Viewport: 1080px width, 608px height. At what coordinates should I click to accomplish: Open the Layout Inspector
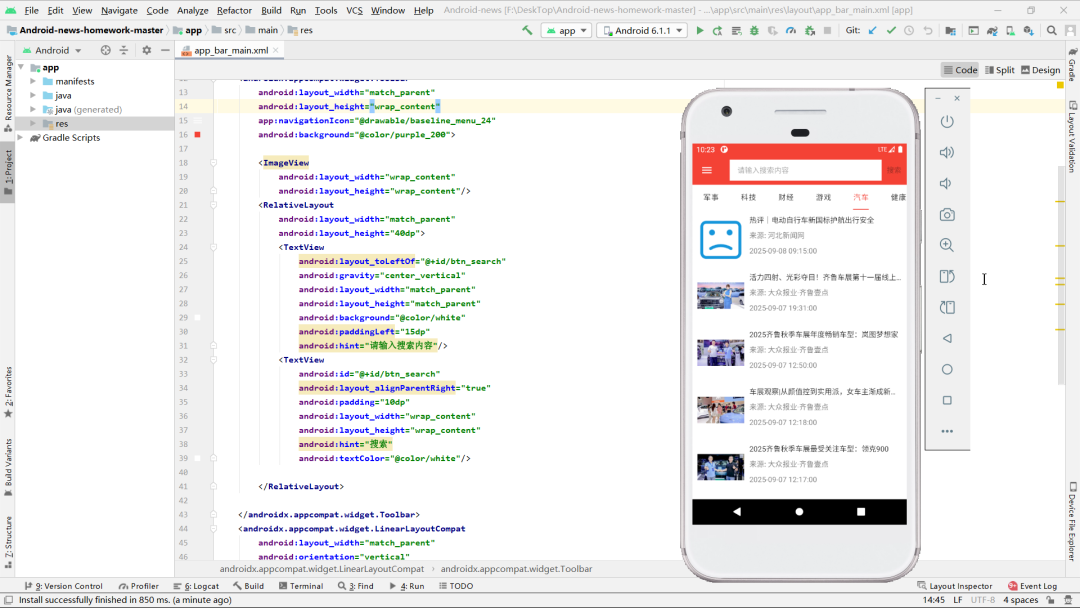click(x=955, y=586)
